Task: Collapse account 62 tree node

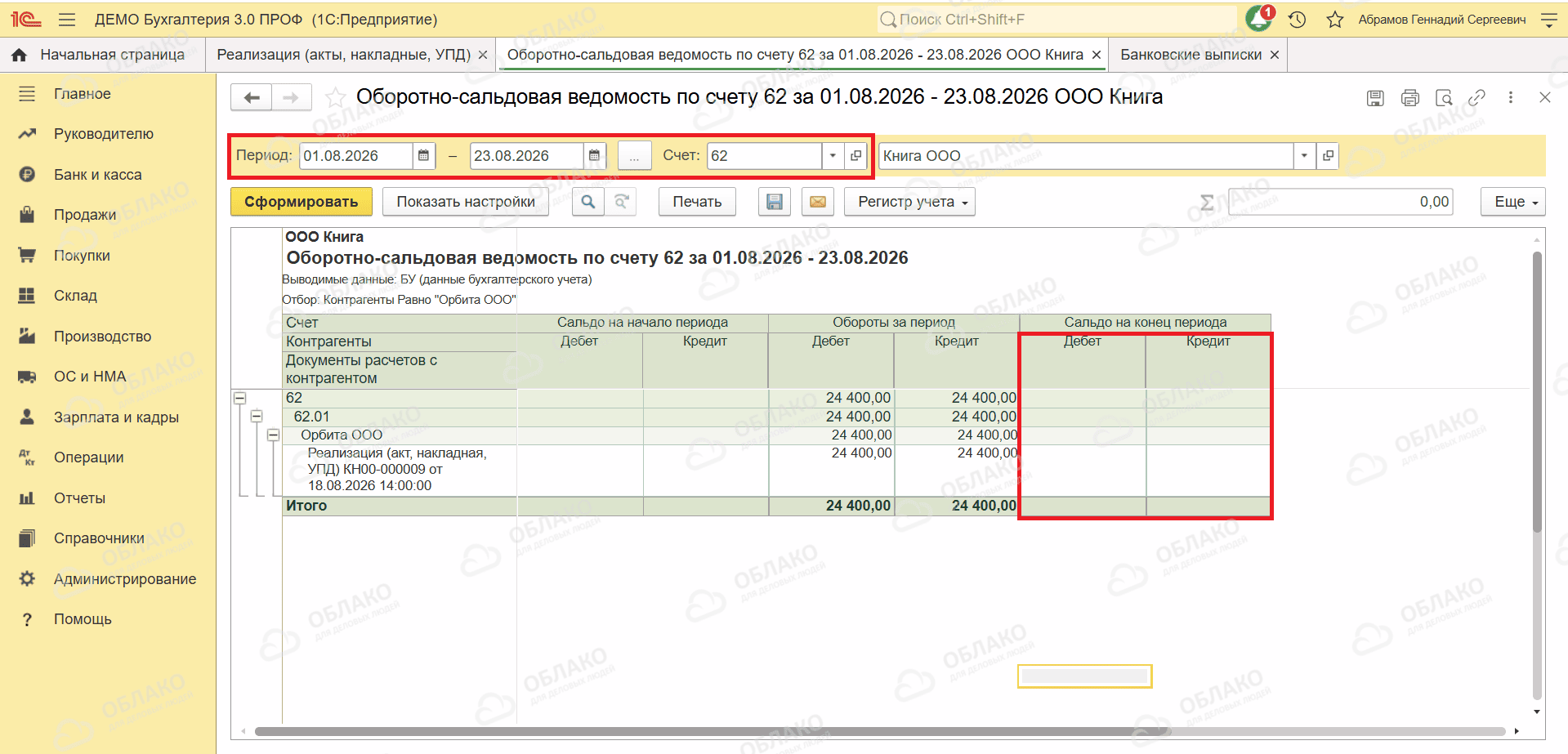Action: click(240, 398)
